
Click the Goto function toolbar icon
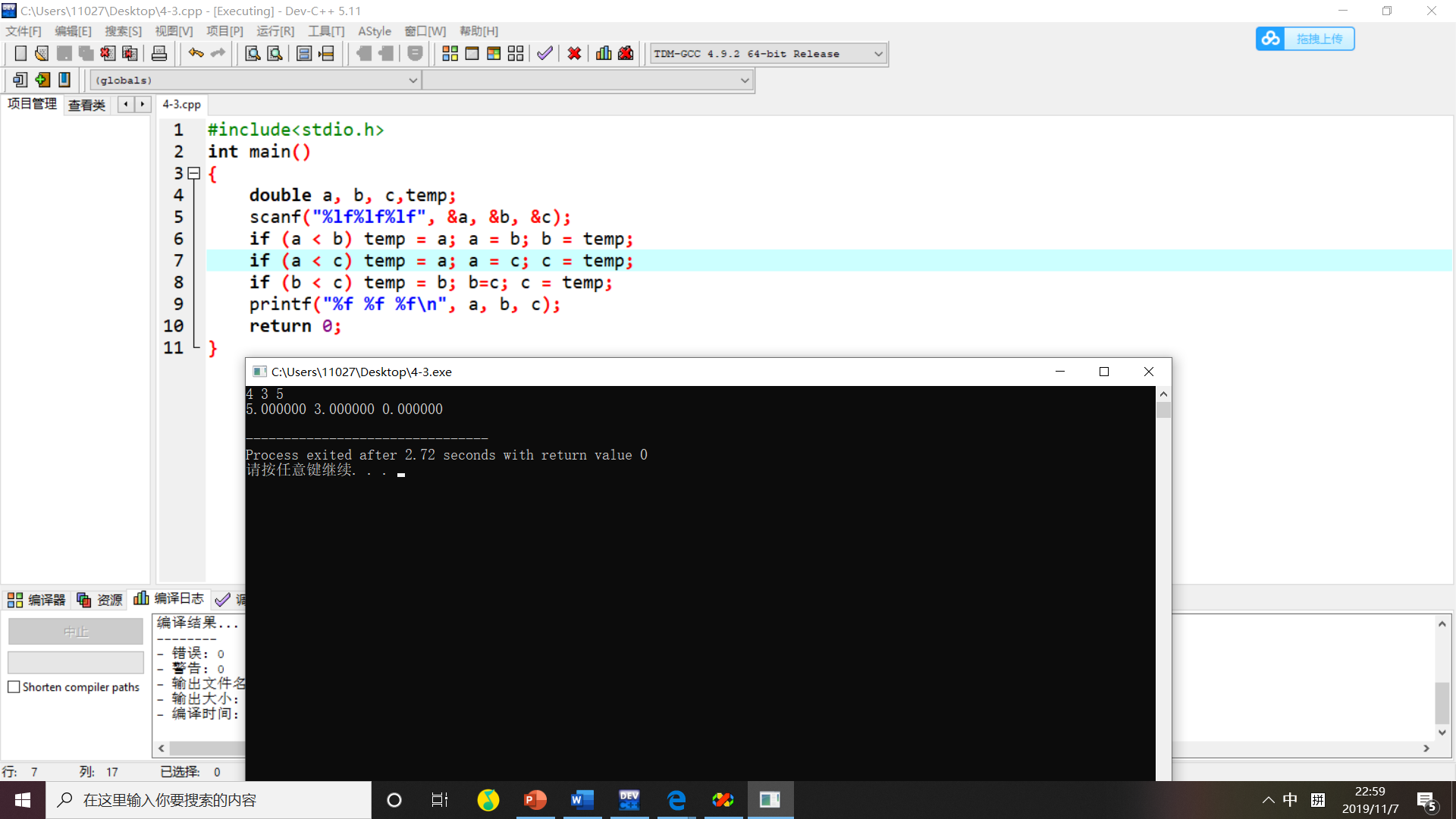point(304,53)
